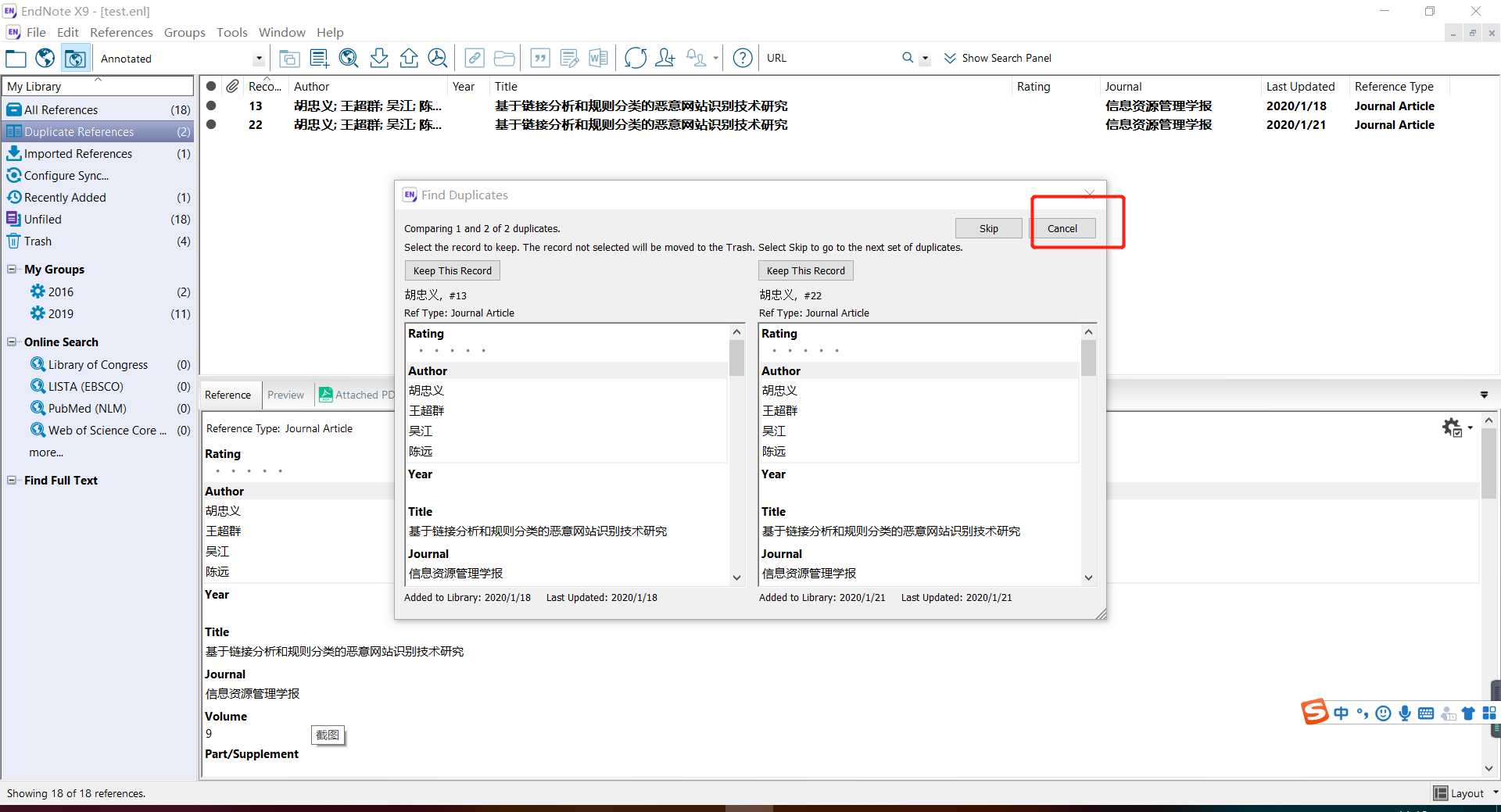Click the left record's vertical scrollbar thumb
Screen dimensions: 1501x812
(736, 358)
